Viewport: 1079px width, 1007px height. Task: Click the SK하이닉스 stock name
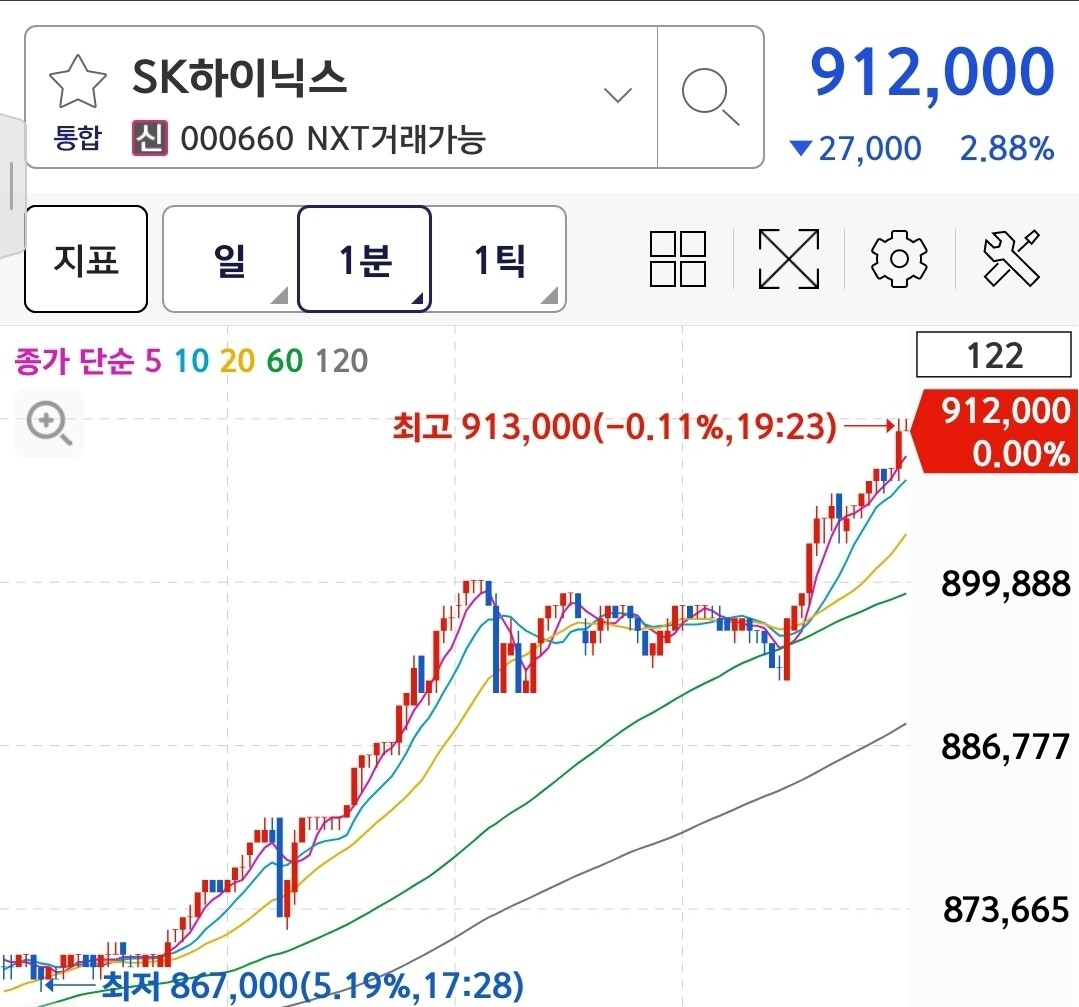[239, 77]
